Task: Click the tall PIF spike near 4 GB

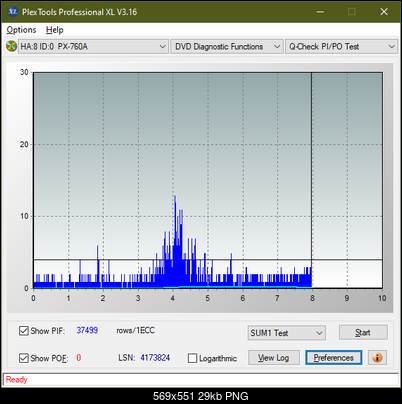Action: coord(175,242)
